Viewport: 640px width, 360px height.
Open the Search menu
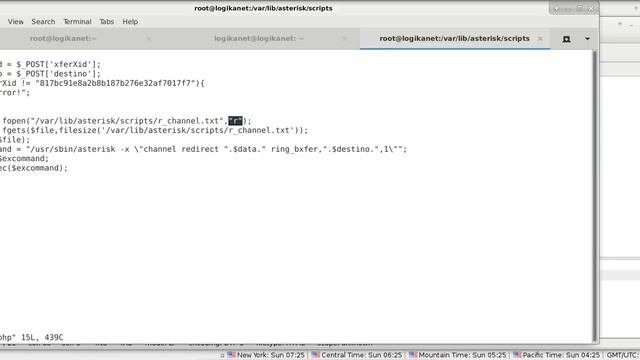click(x=43, y=22)
